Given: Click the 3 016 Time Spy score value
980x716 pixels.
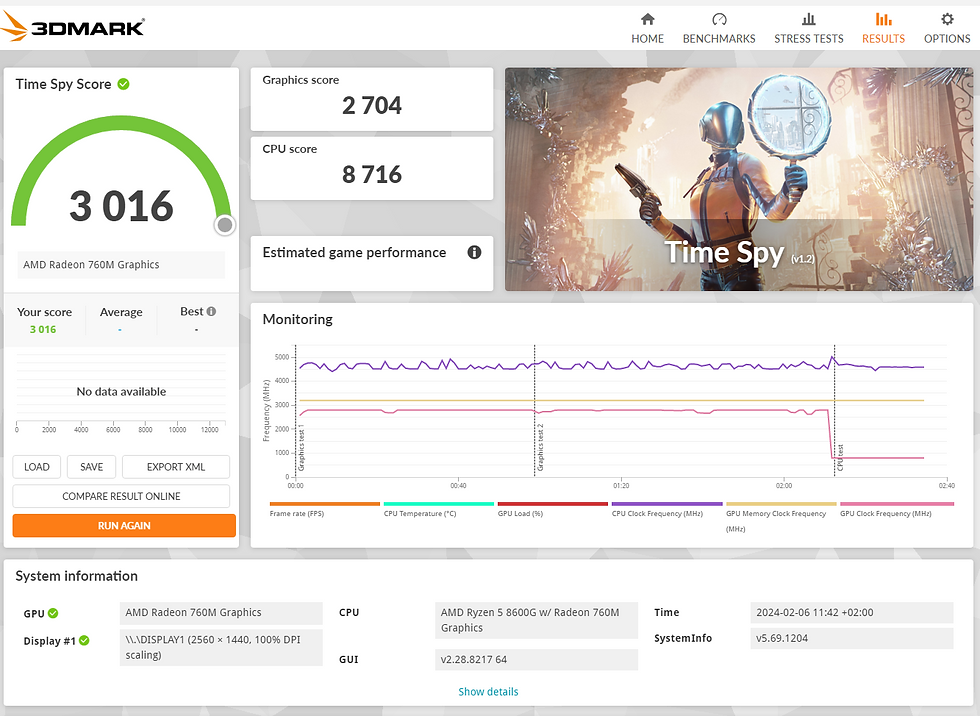Looking at the screenshot, I should click(121, 206).
